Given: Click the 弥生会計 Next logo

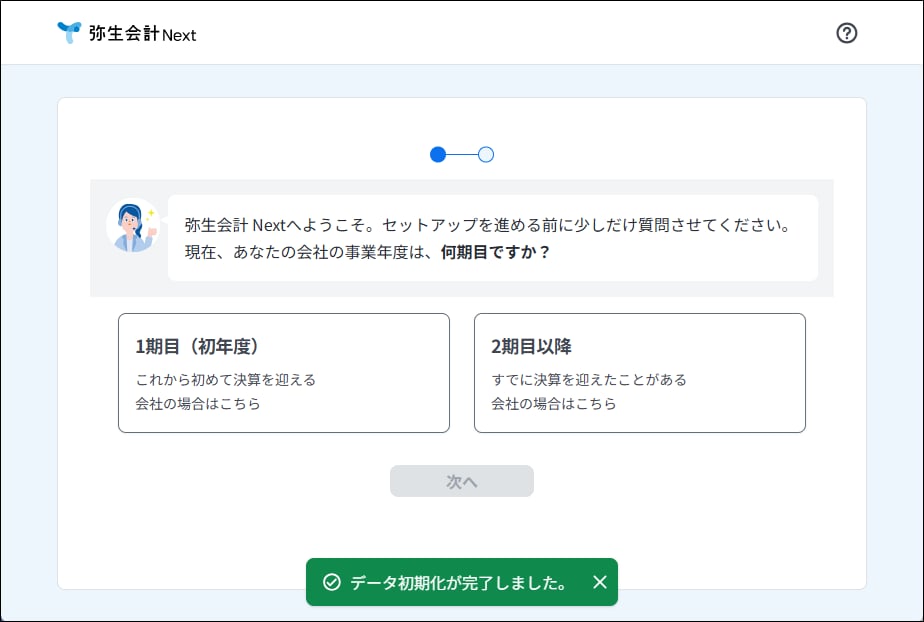Looking at the screenshot, I should [127, 33].
